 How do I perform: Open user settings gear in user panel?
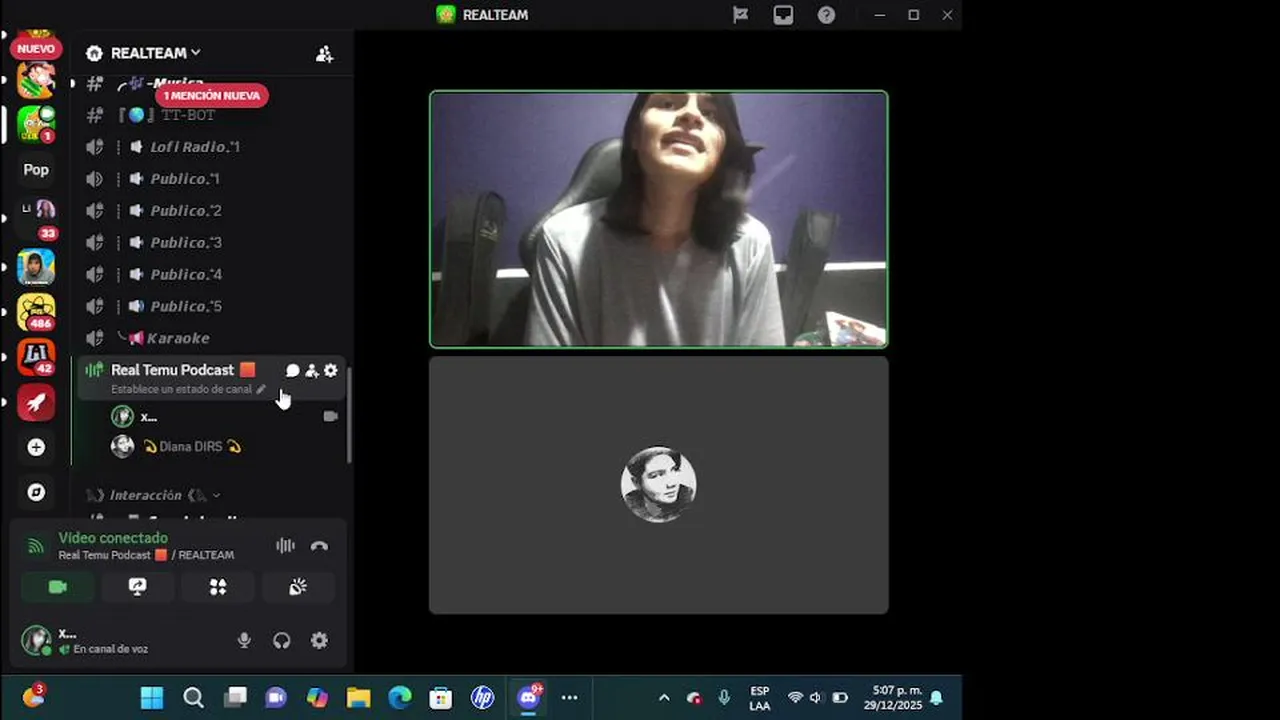pos(319,641)
